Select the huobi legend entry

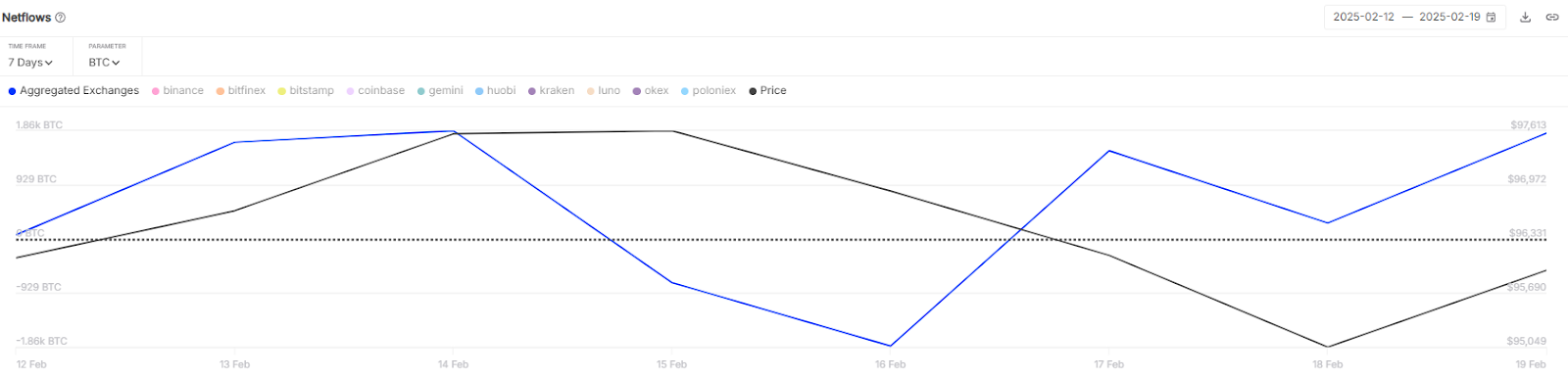495,90
